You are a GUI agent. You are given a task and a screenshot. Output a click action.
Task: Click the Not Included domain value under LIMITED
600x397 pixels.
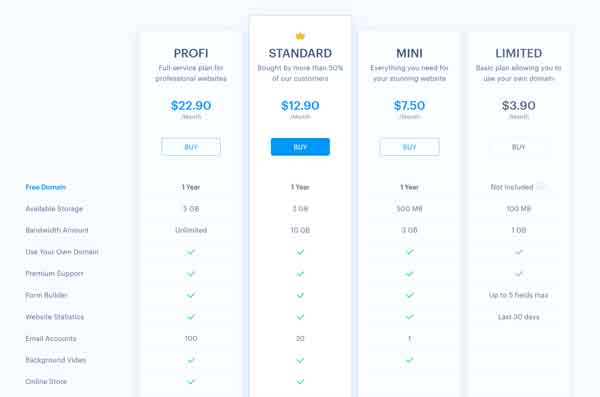pos(512,187)
